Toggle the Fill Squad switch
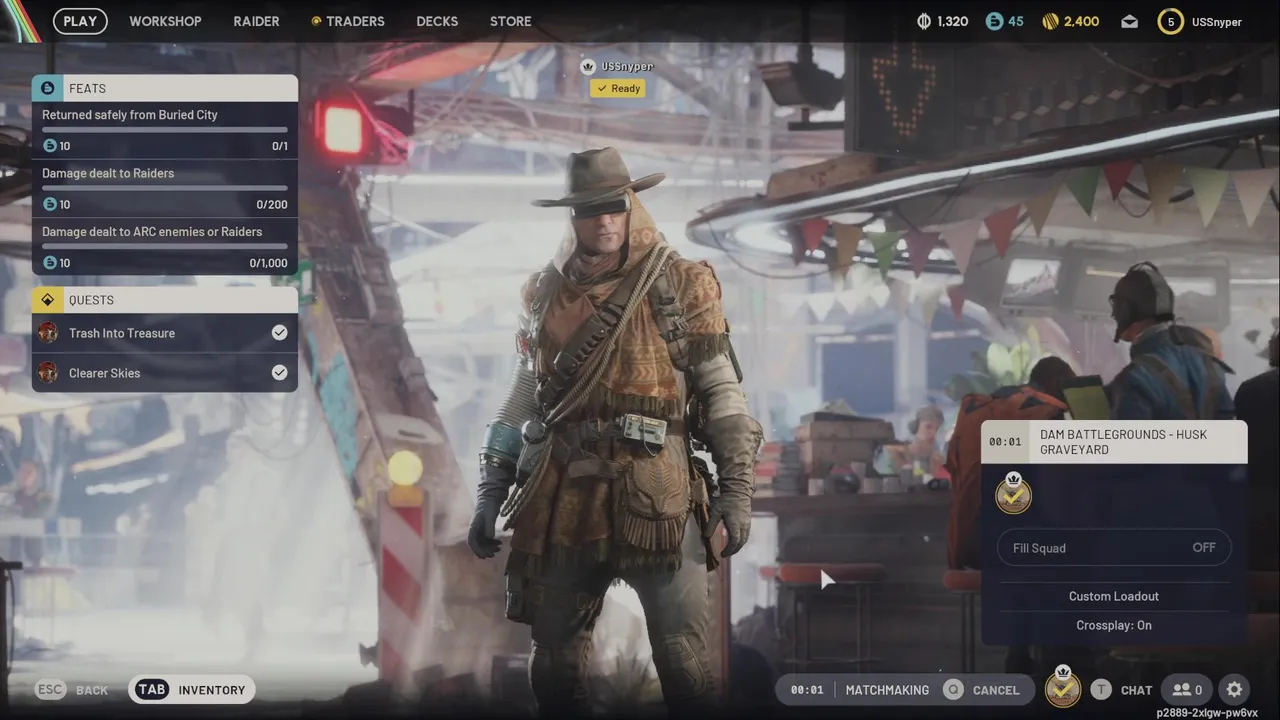 [1114, 548]
